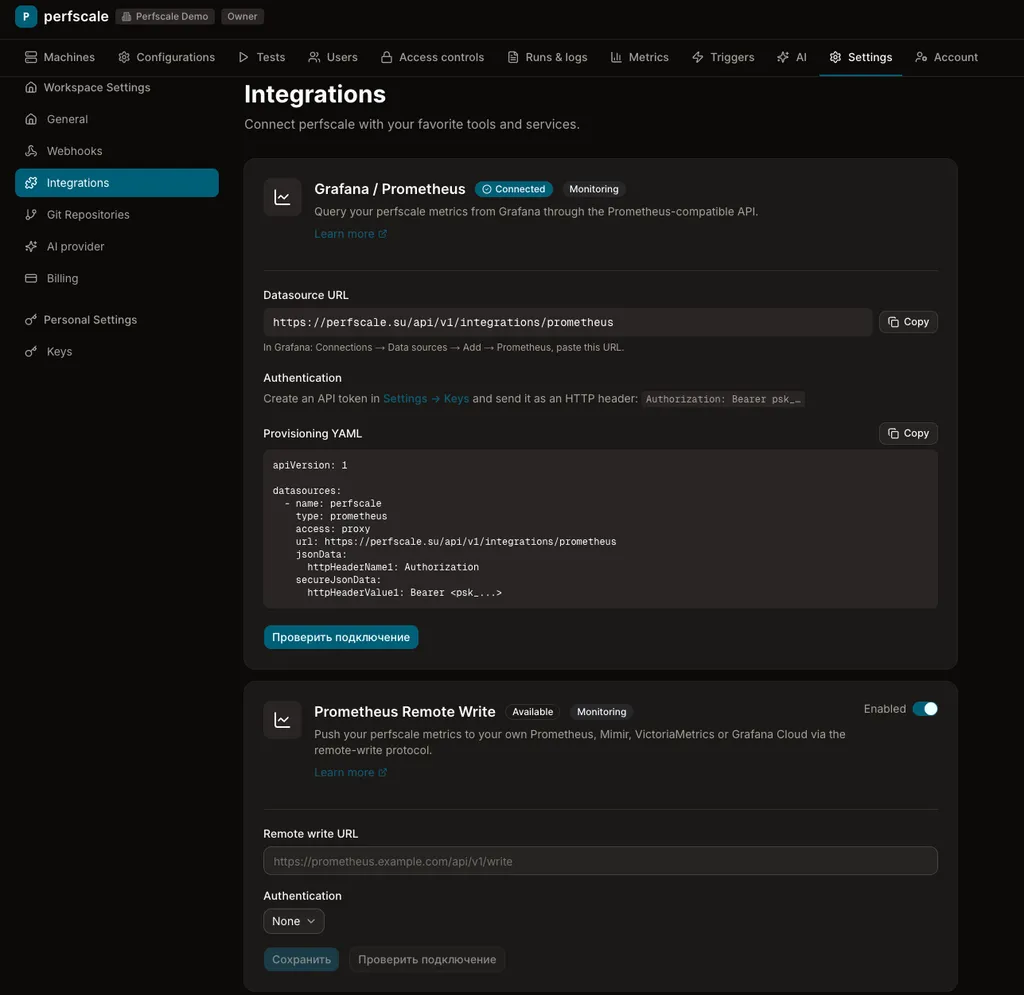Click Monitoring tag on Grafana card
Screen dimensions: 1024x995
tap(594, 189)
